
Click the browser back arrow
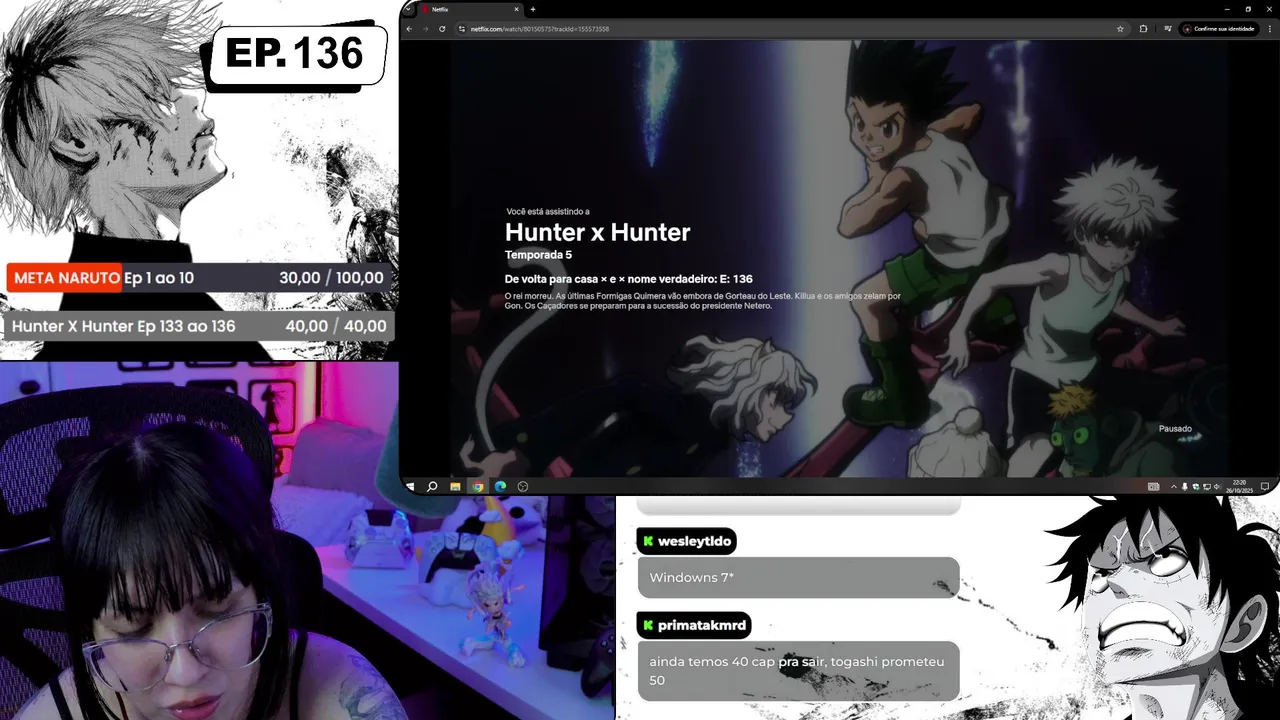coord(409,29)
